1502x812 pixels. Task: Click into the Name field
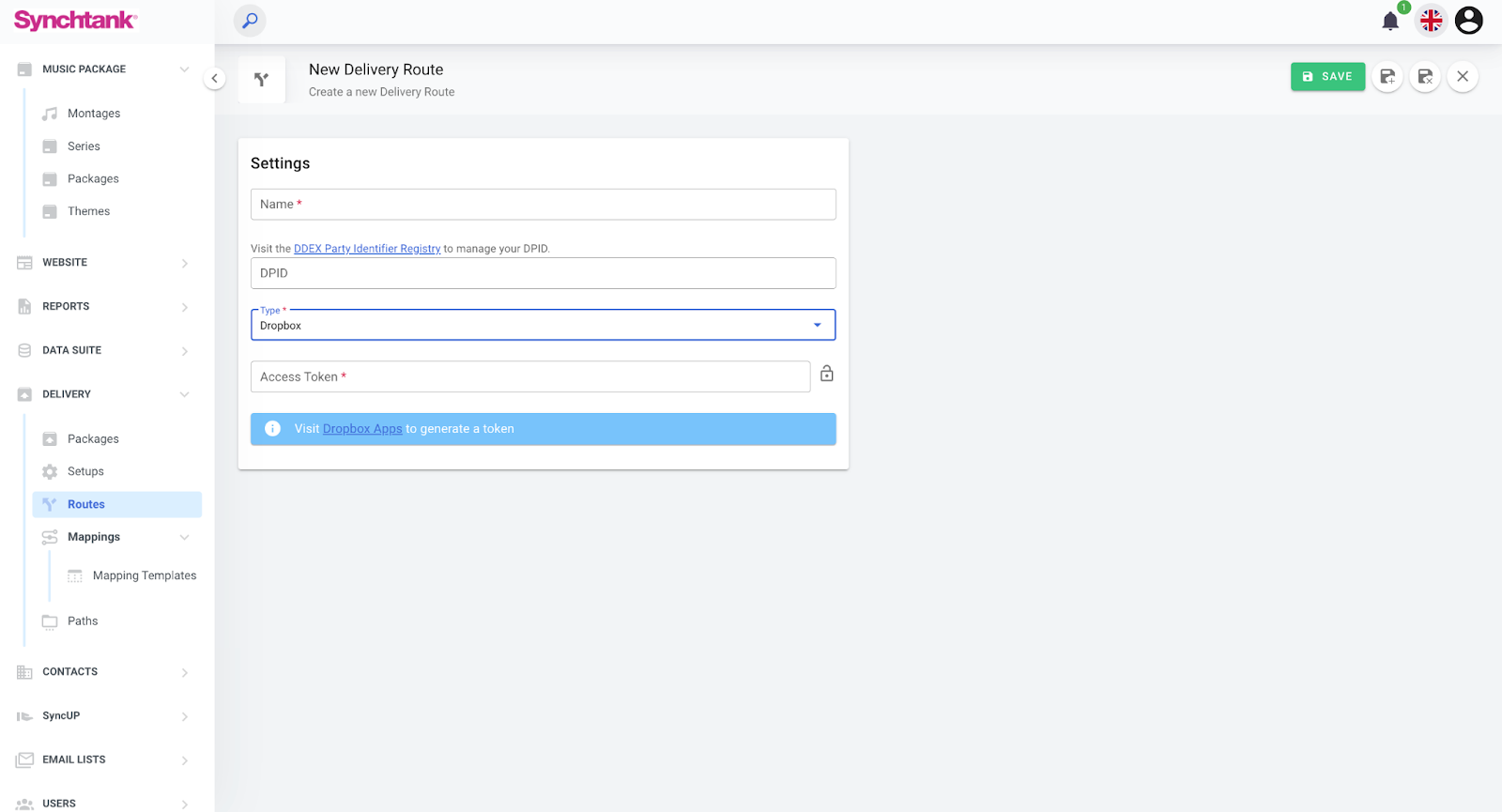click(543, 205)
